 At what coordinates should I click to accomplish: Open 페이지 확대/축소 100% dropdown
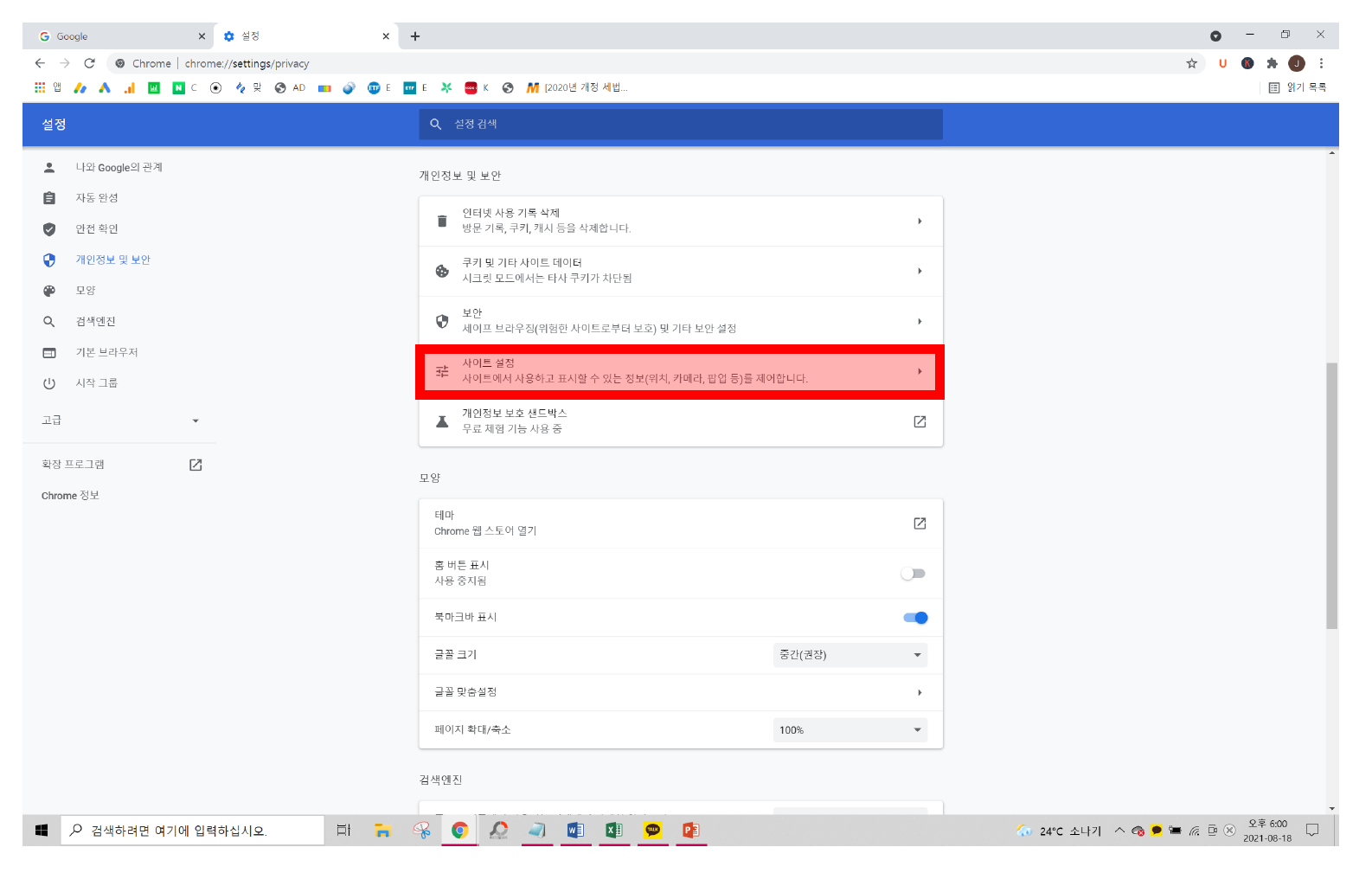click(x=850, y=730)
